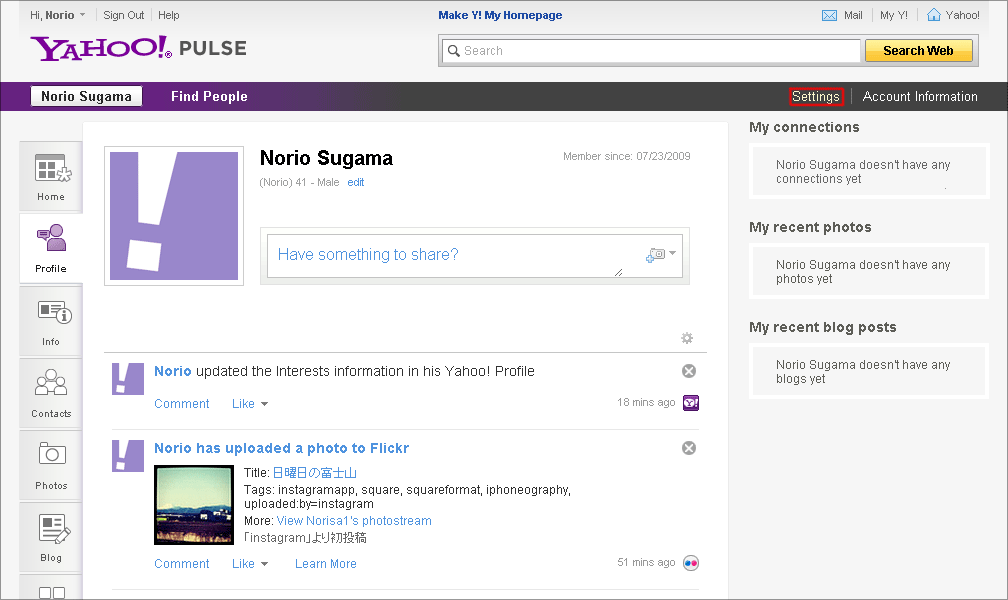This screenshot has width=1008, height=600.
Task: Click the edit link beside profile details
Action: [356, 183]
